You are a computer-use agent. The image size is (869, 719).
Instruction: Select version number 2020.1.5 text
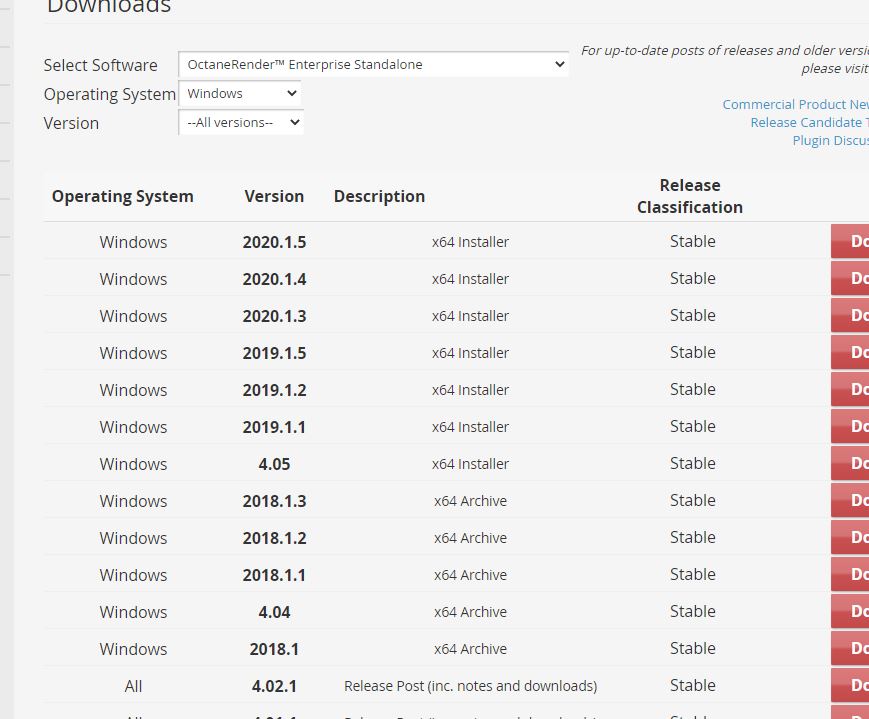pyautogui.click(x=274, y=242)
